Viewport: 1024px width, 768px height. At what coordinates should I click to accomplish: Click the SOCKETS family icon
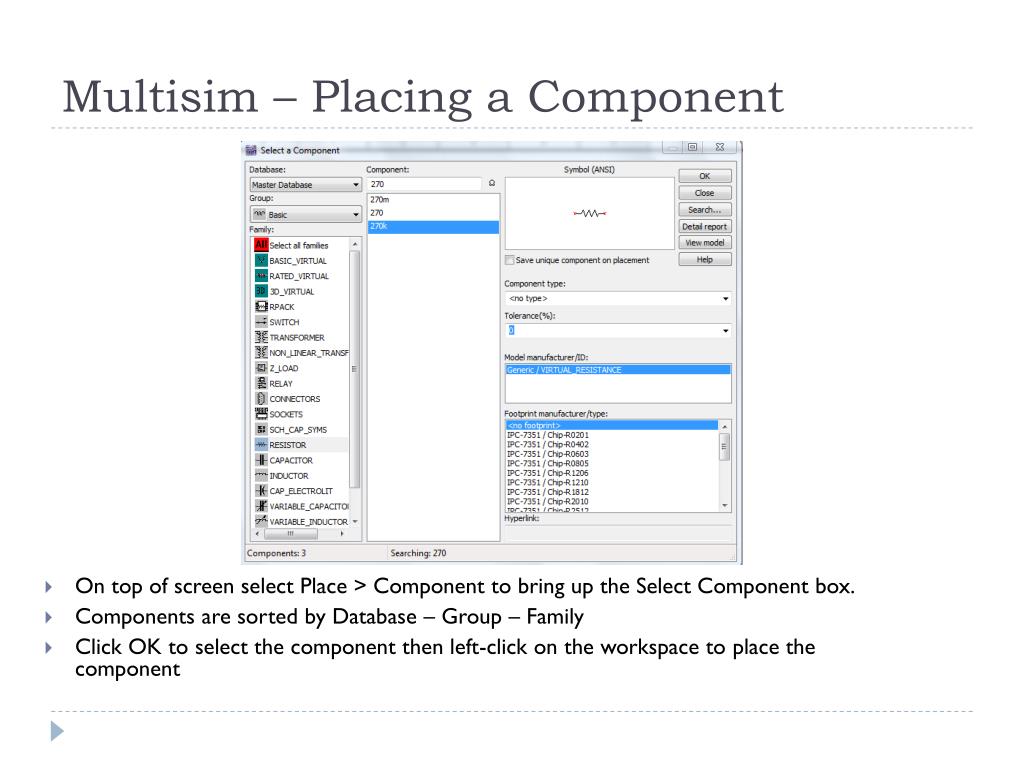coord(261,414)
